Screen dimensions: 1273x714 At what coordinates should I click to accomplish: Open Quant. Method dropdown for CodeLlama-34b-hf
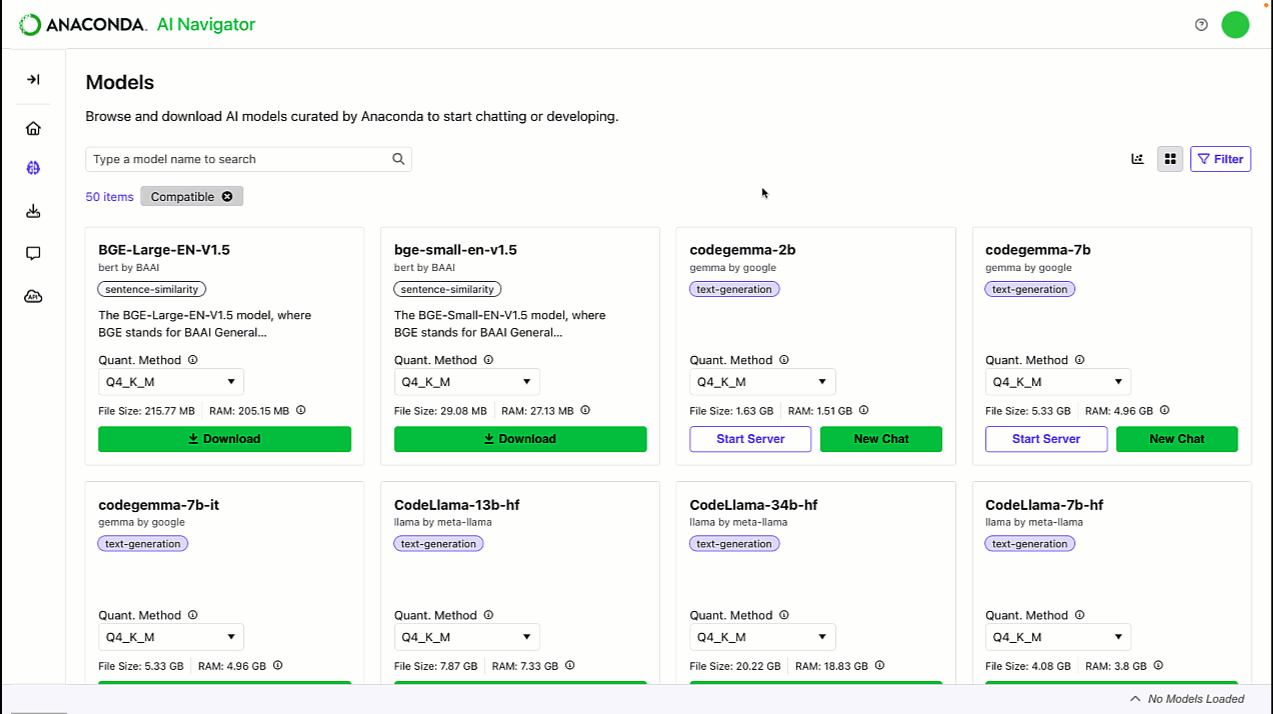tap(762, 636)
